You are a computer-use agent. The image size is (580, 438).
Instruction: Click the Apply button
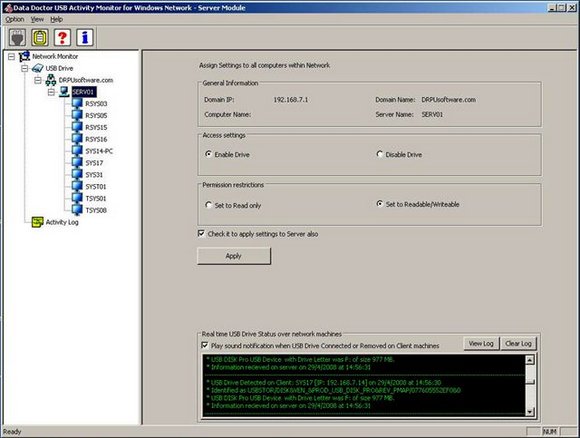[234, 256]
